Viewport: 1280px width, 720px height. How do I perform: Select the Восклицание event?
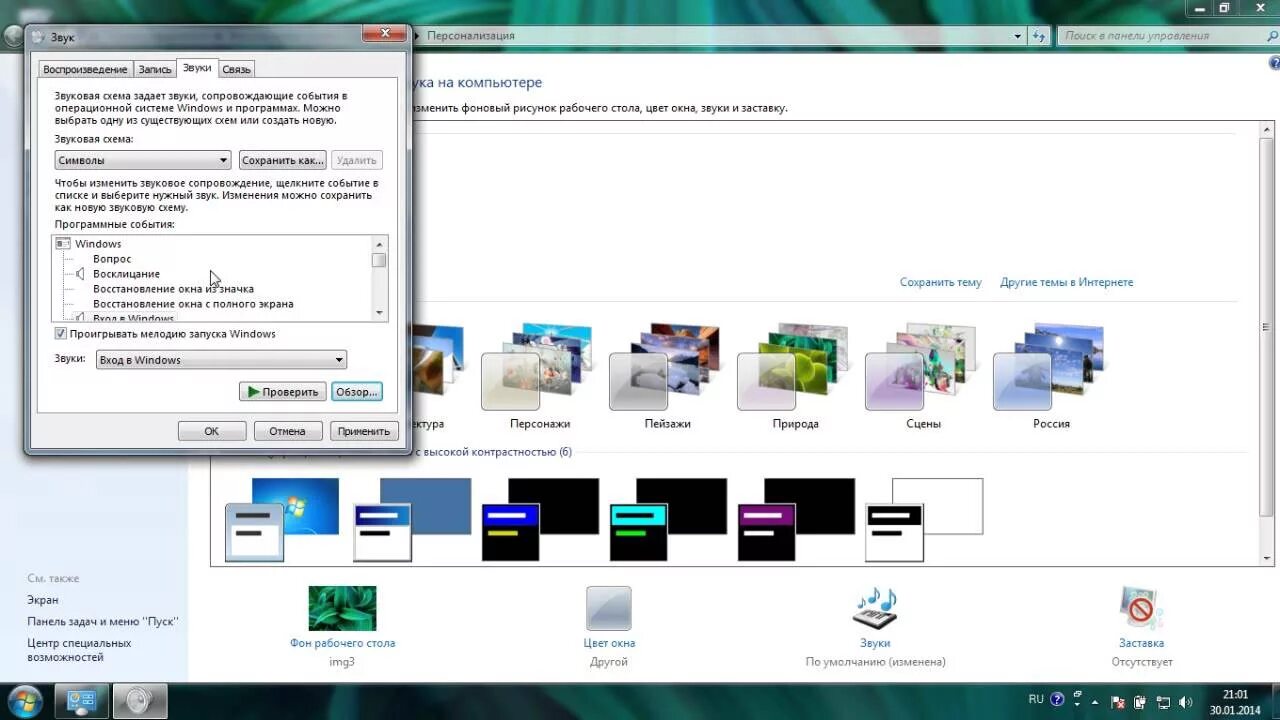tap(126, 274)
